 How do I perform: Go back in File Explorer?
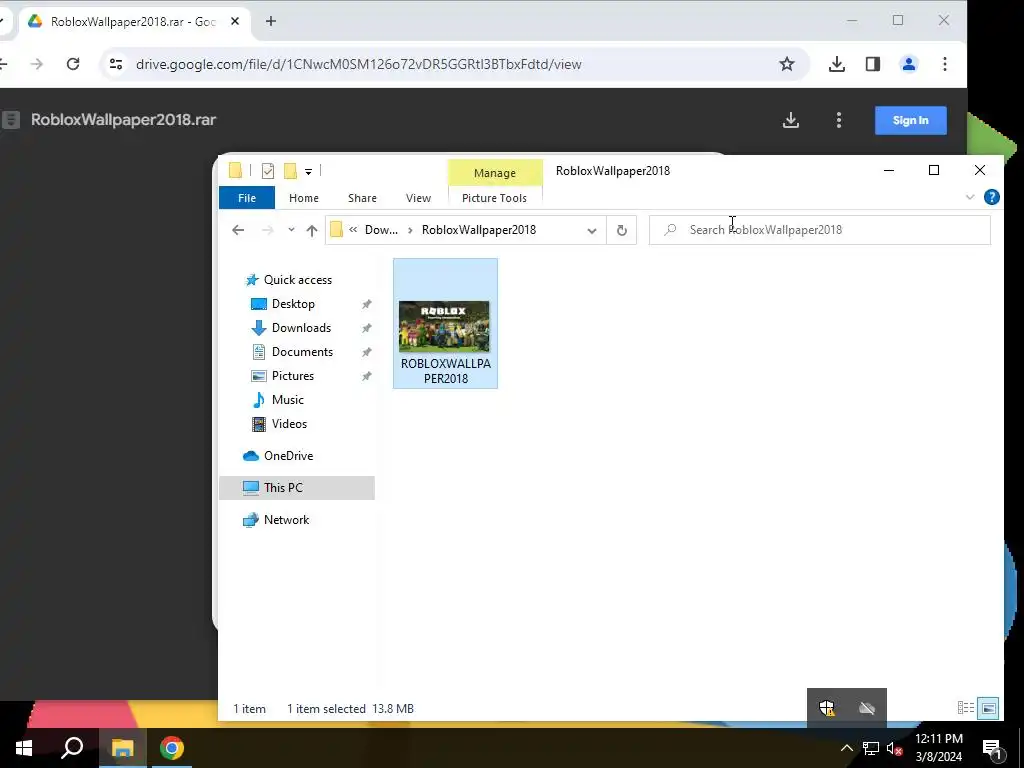click(238, 230)
